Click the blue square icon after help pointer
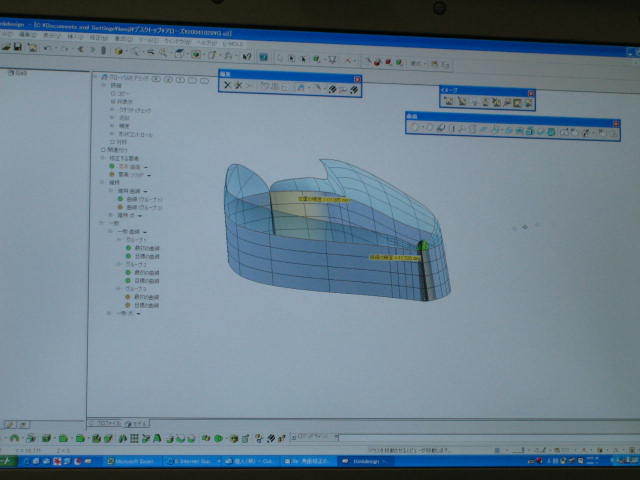 coord(263,57)
